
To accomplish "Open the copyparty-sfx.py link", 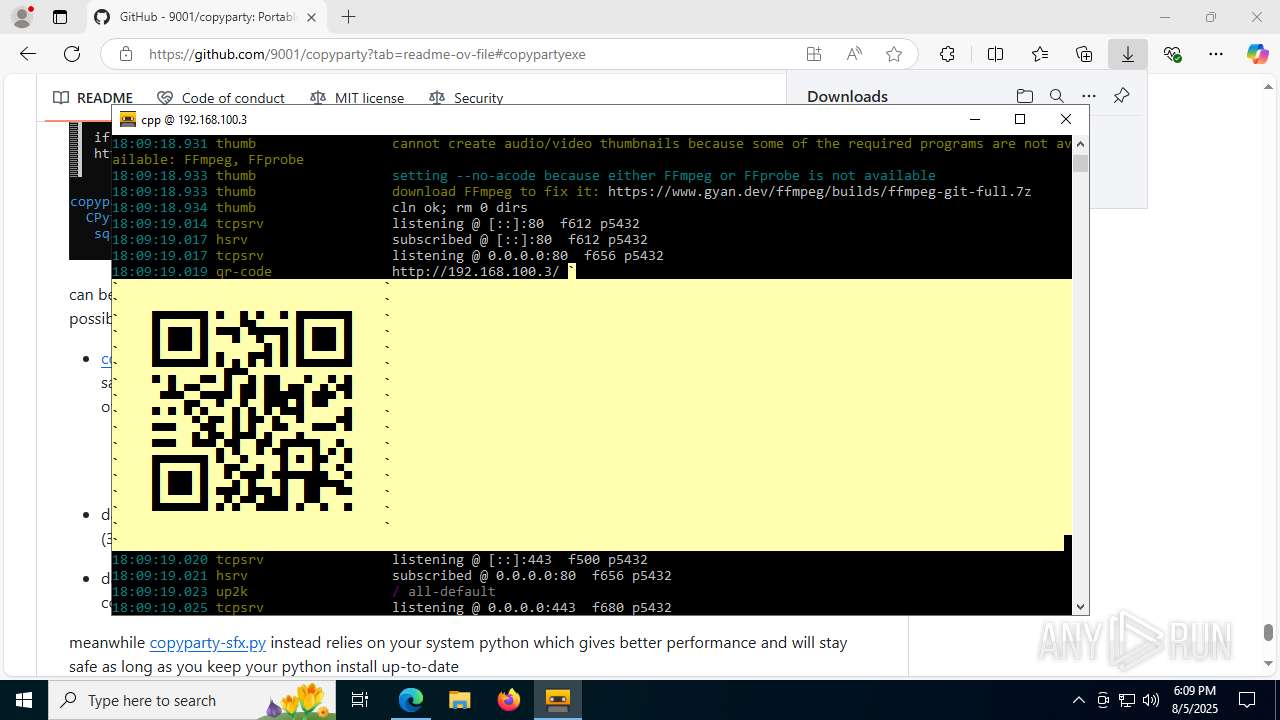I will (x=208, y=642).
